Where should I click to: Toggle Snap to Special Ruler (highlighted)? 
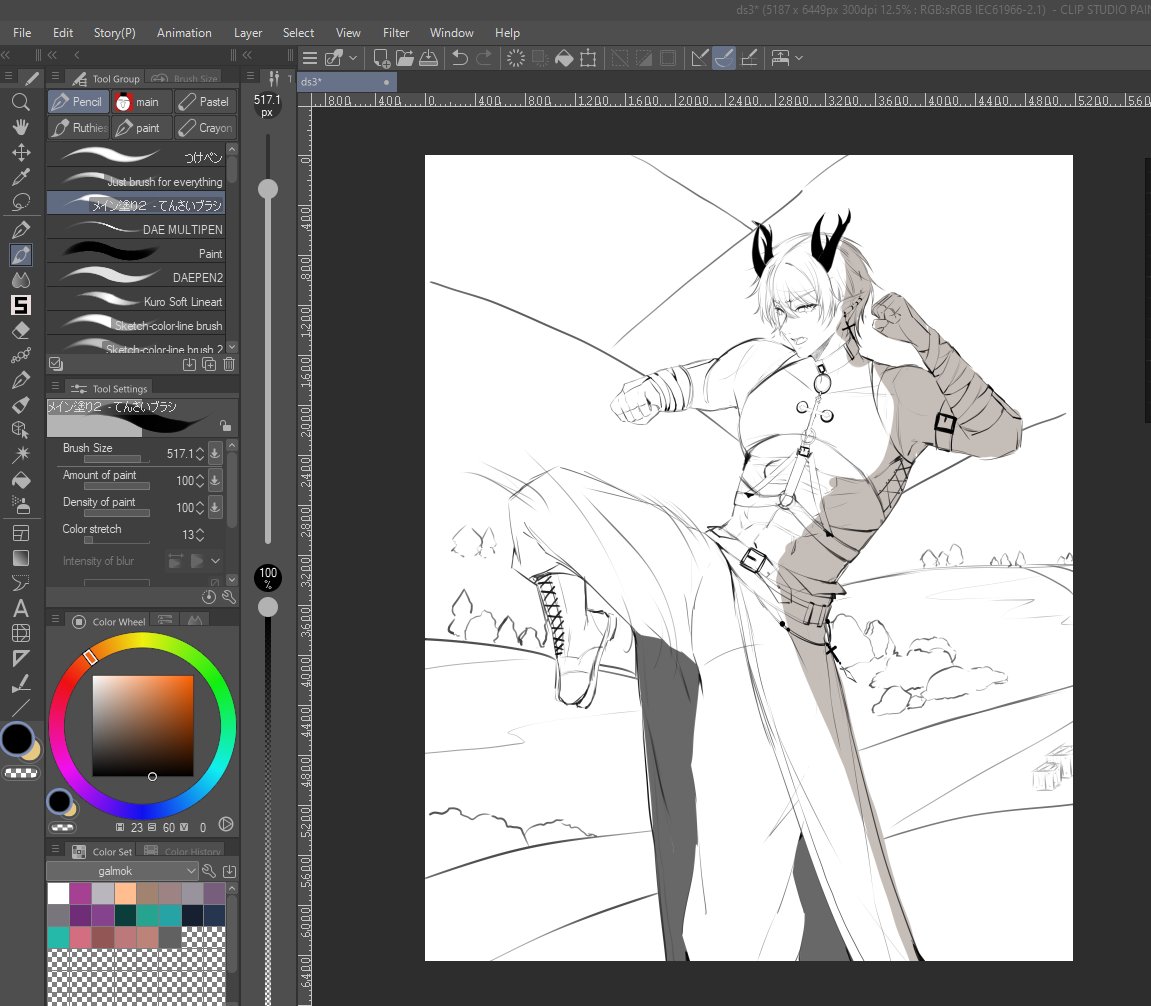click(x=724, y=58)
